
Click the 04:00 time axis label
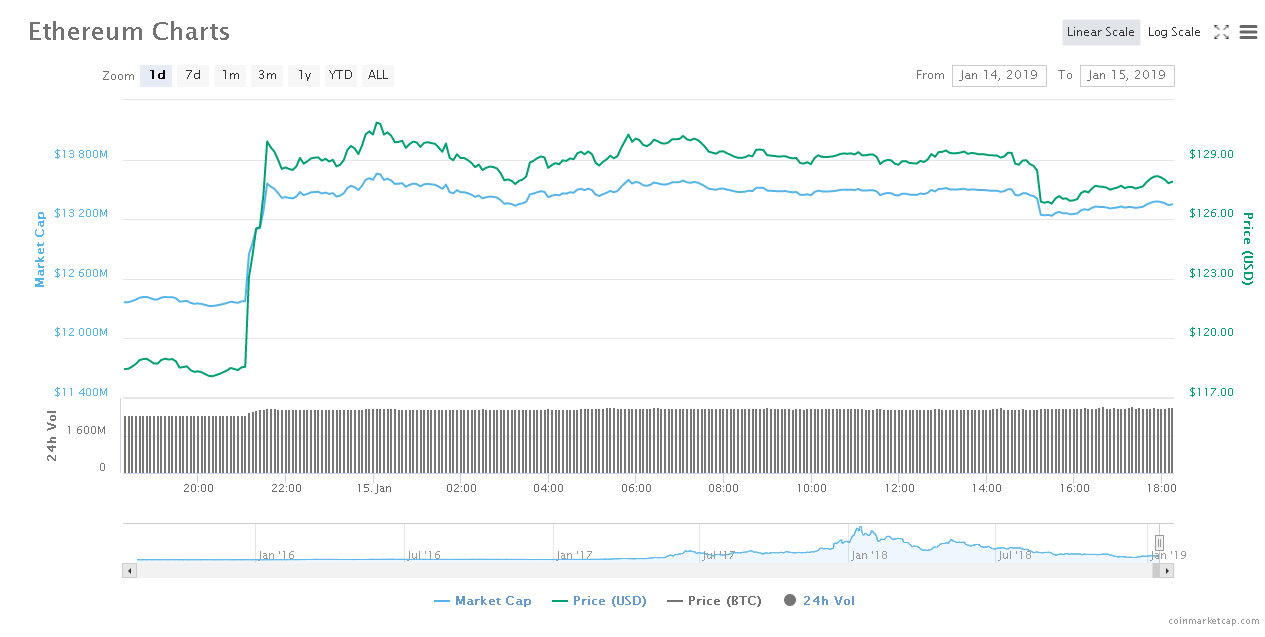pos(549,488)
